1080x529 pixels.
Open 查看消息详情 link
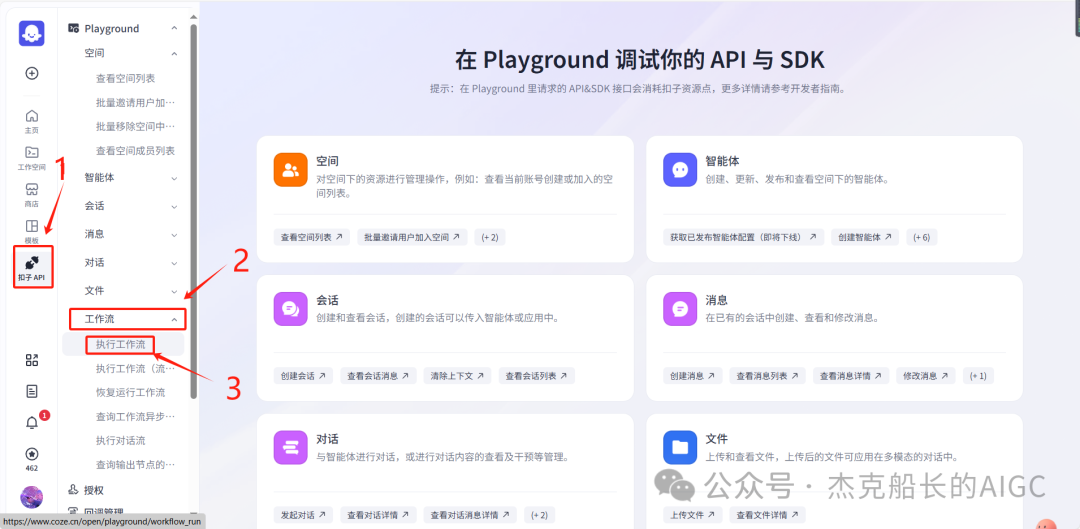click(x=851, y=376)
